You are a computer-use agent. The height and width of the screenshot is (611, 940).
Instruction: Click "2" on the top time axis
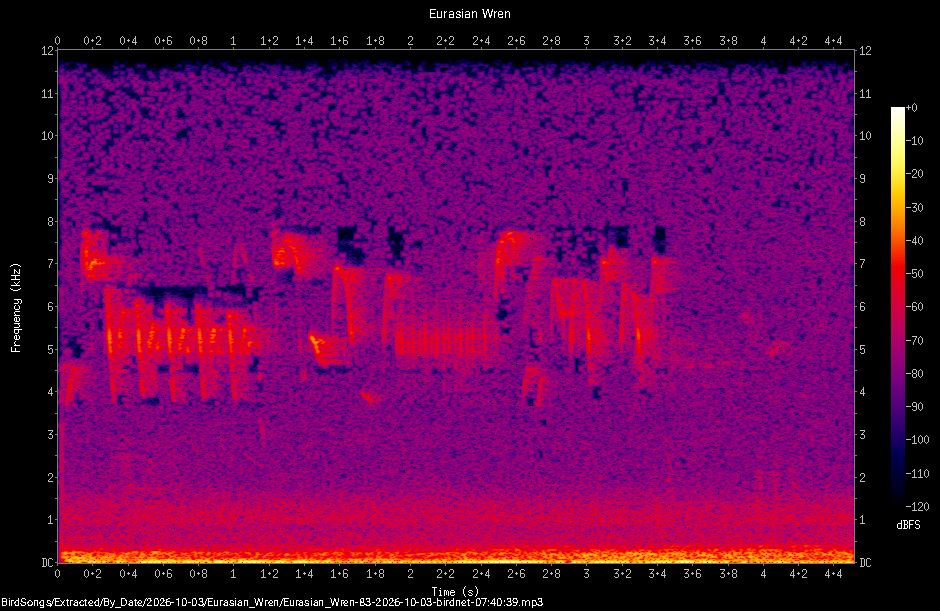click(410, 41)
